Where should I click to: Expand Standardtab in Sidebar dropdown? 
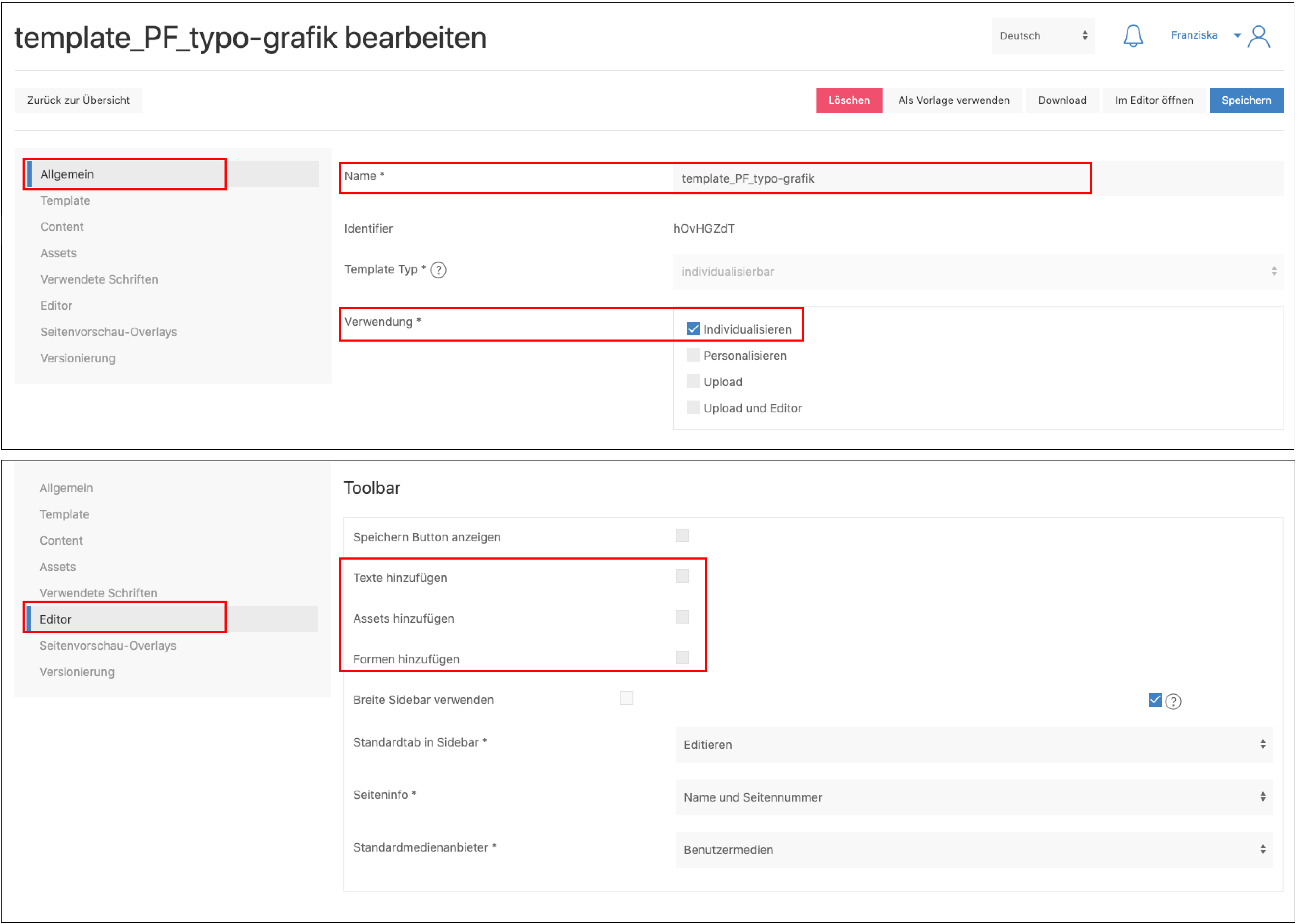(x=973, y=744)
